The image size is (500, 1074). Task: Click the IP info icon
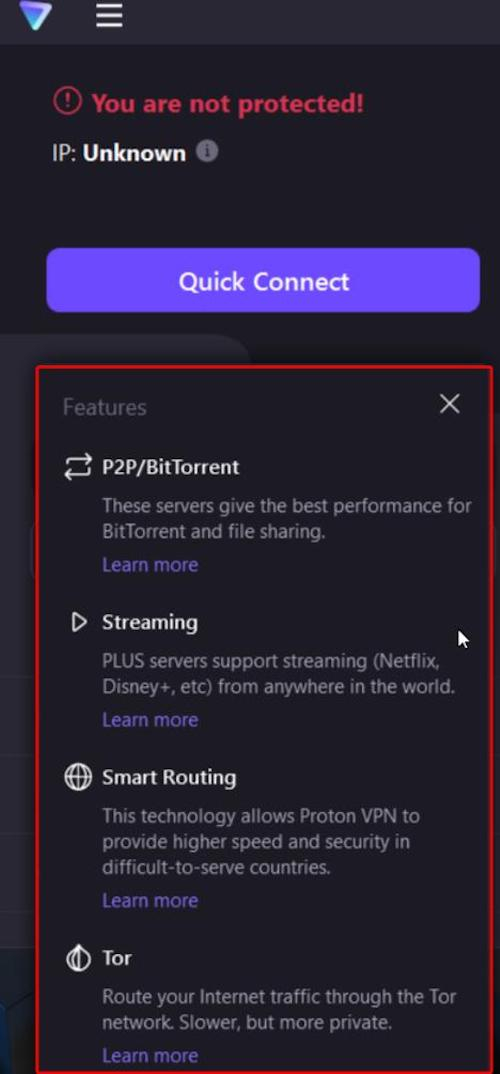pyautogui.click(x=208, y=151)
